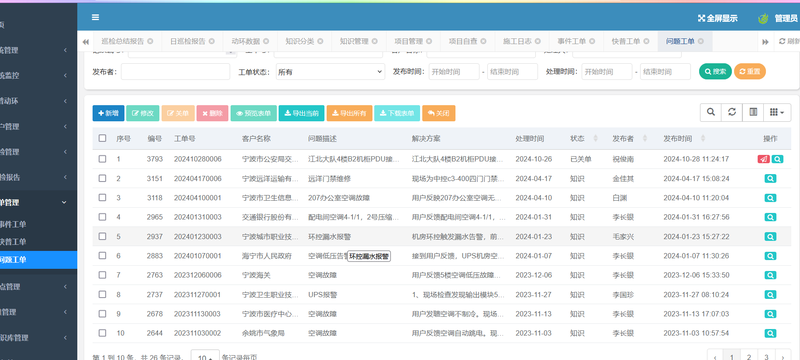This screenshot has height=360, width=800.
Task: Check the box for row 2965
Action: pyautogui.click(x=103, y=217)
